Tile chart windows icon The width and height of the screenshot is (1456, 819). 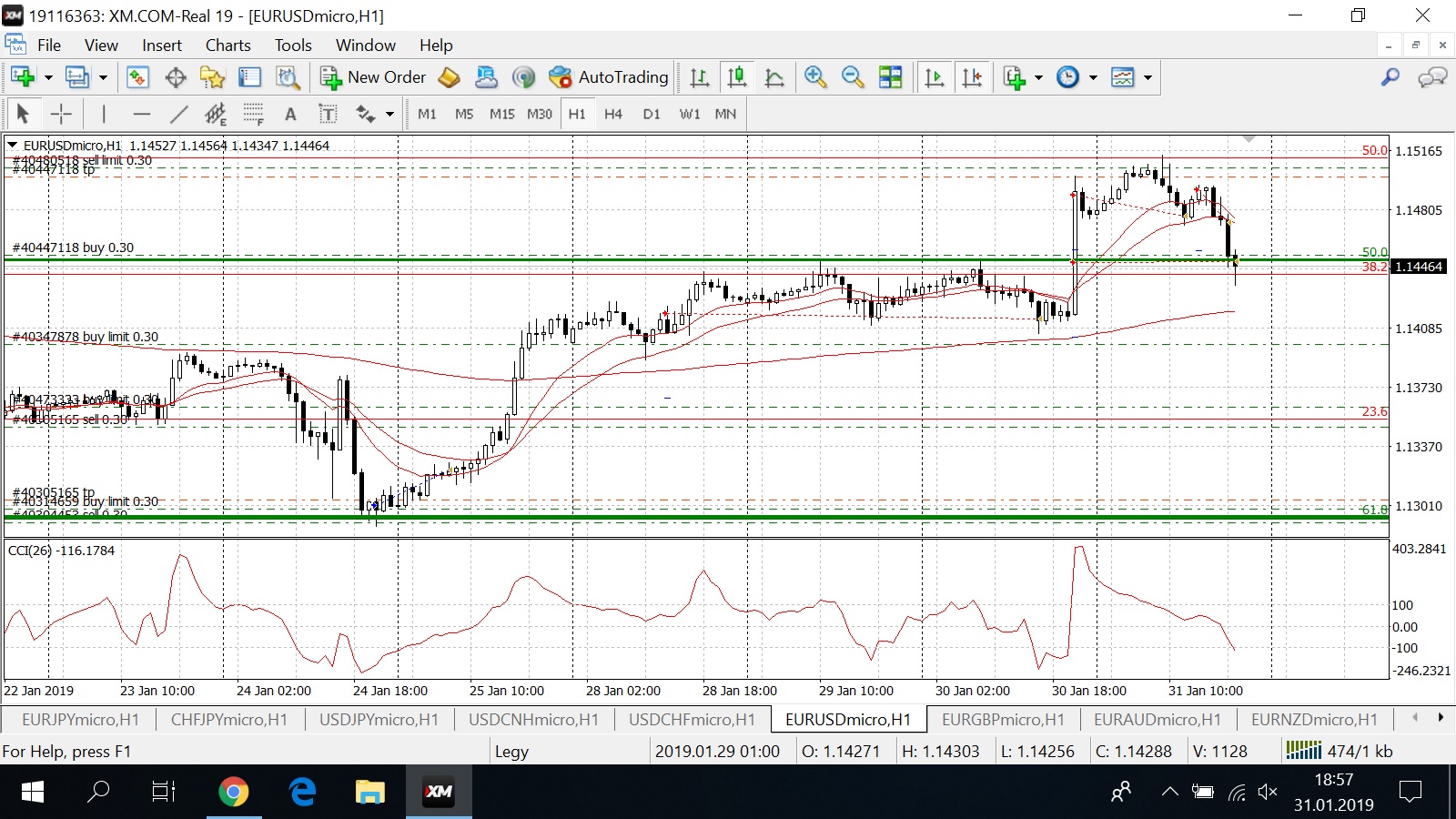[890, 77]
